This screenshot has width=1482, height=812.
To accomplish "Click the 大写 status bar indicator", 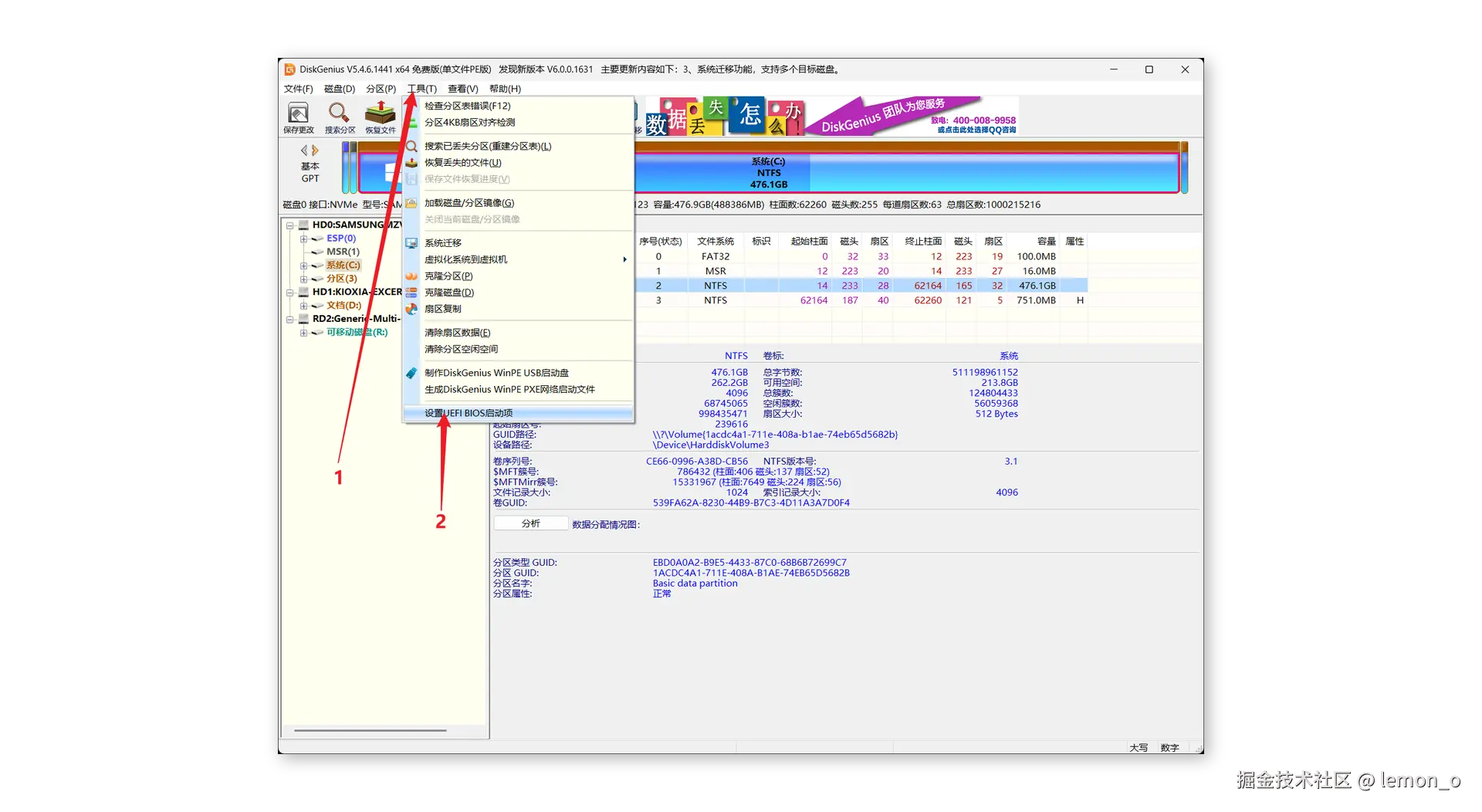I will point(1139,748).
